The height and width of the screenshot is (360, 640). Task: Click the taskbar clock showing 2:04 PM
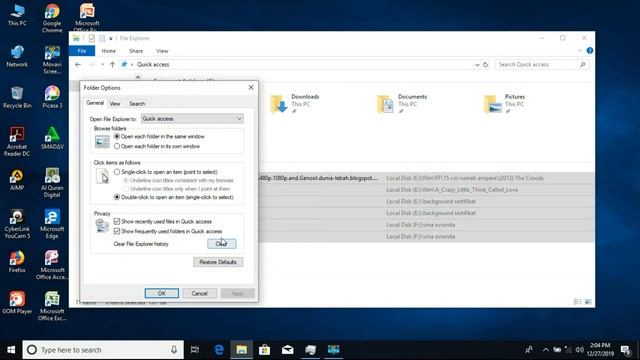point(600,349)
